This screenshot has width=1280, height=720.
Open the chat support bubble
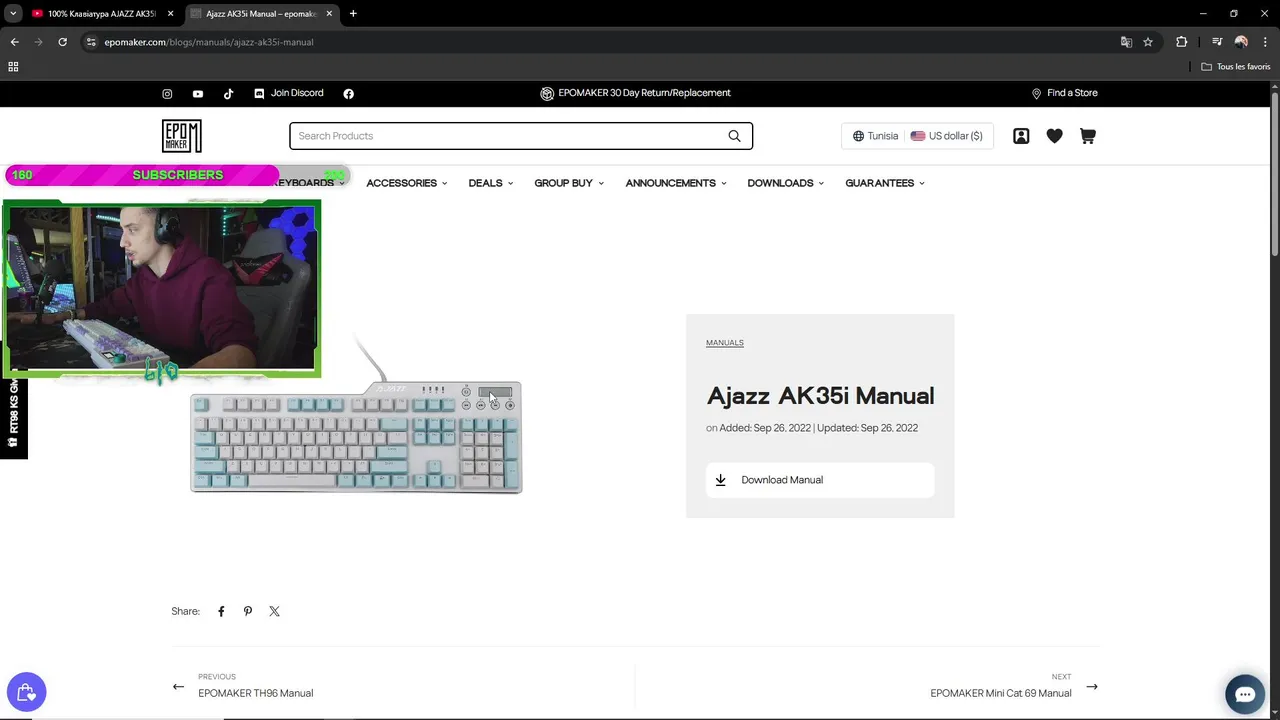click(x=1245, y=694)
